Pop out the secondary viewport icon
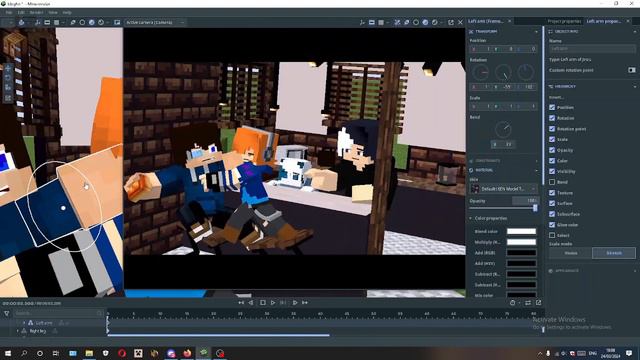The height and width of the screenshot is (360, 640). tap(451, 22)
